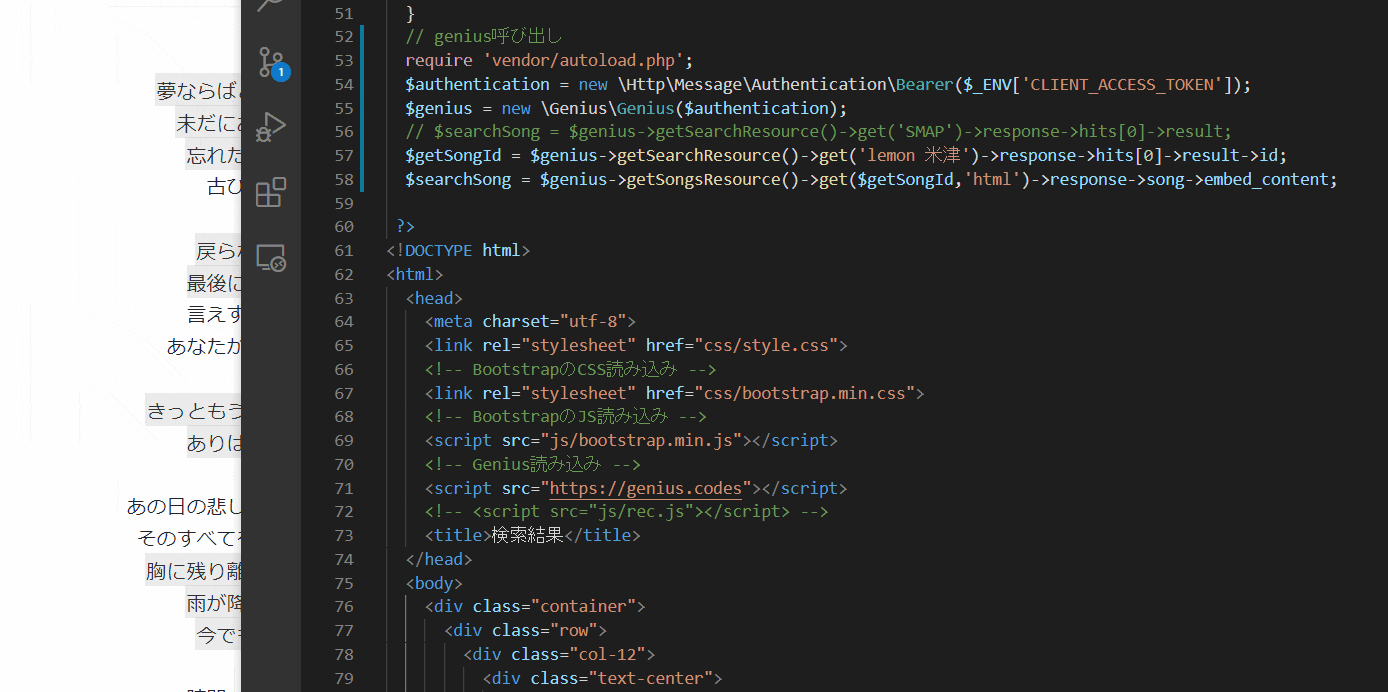The height and width of the screenshot is (692, 1388).
Task: Click the opening '<html>' tag
Action: pos(415,274)
